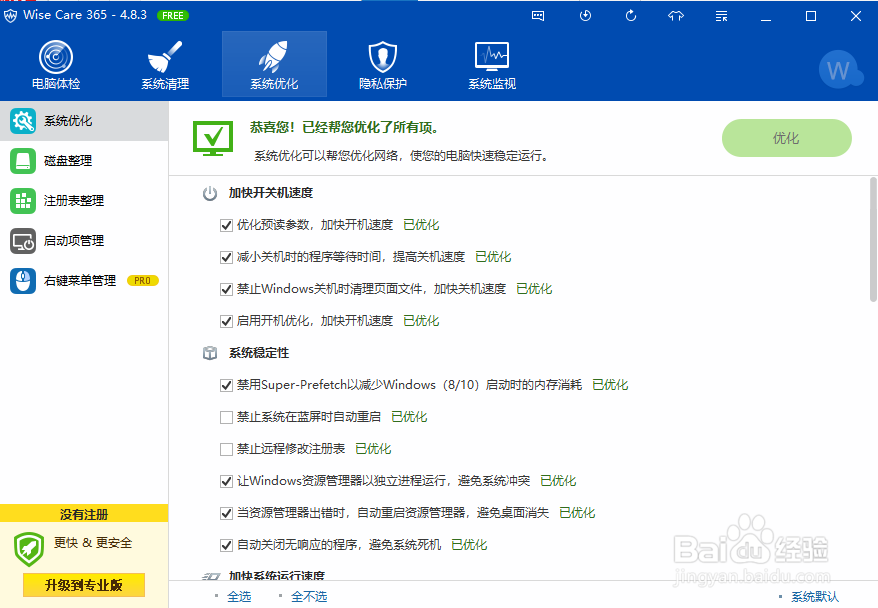This screenshot has height=608, width=878.
Task: Uncheck 当资源管理器出错时自动重启 option
Action: click(226, 513)
